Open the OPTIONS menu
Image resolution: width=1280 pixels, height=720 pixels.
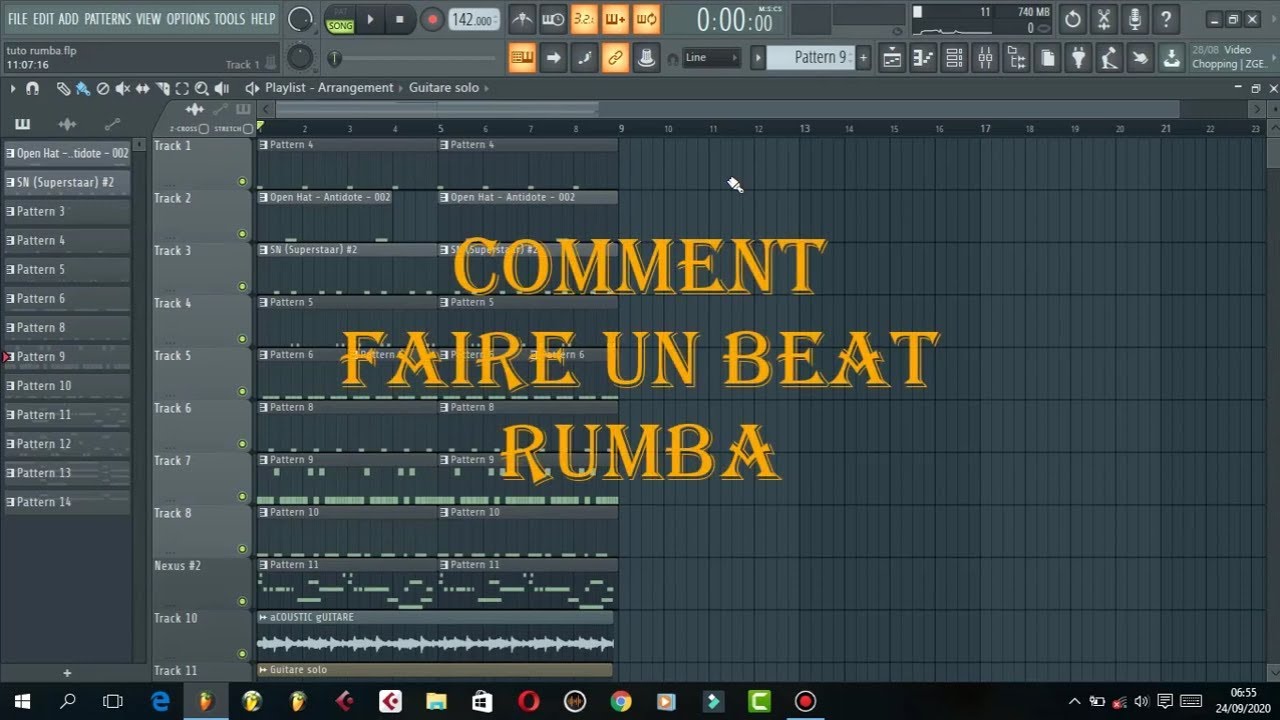click(x=188, y=19)
